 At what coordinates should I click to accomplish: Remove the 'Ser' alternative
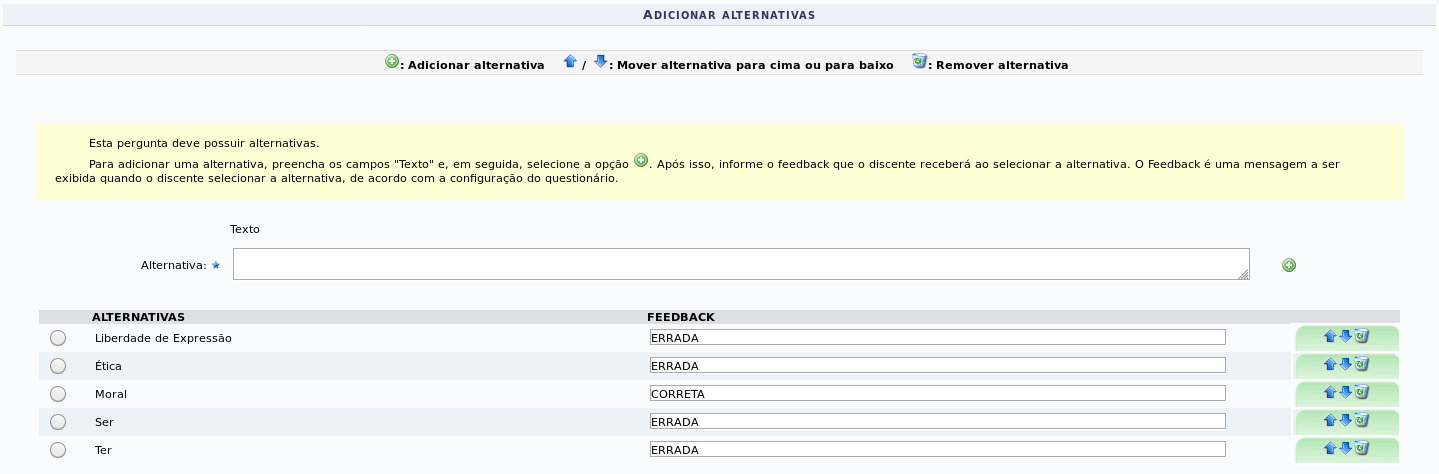[x=1361, y=420]
